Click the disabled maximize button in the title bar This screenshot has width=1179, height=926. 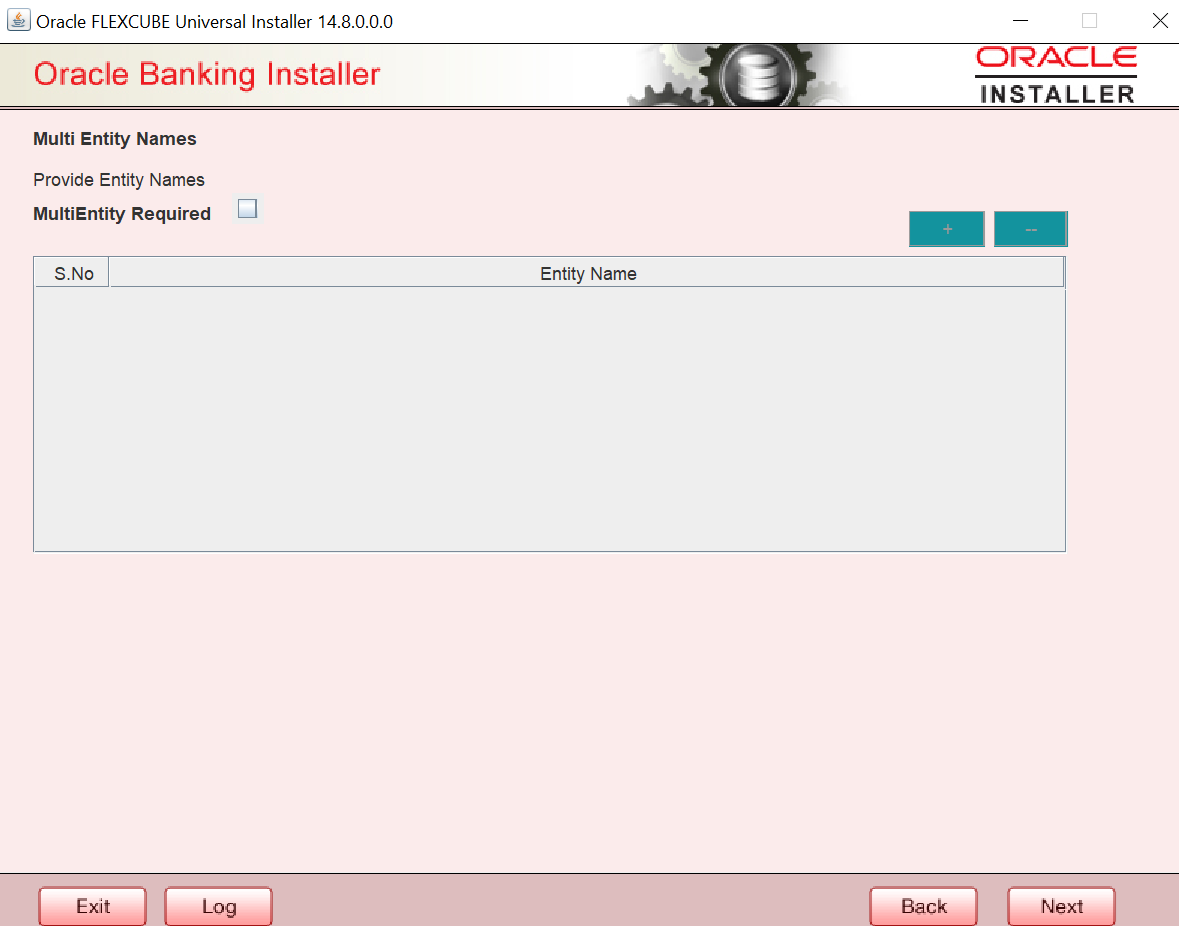[x=1090, y=21]
